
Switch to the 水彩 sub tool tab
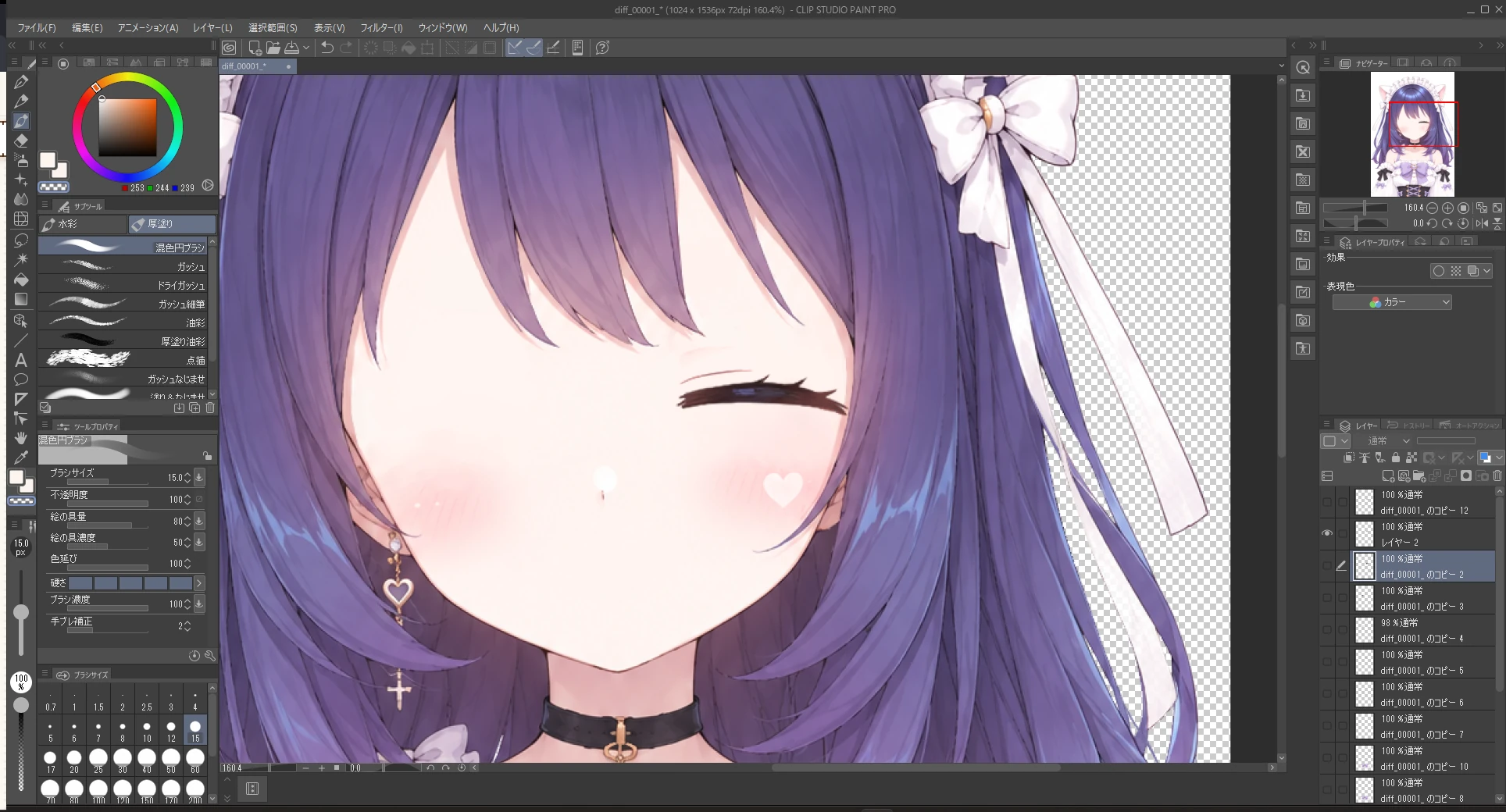(x=82, y=224)
